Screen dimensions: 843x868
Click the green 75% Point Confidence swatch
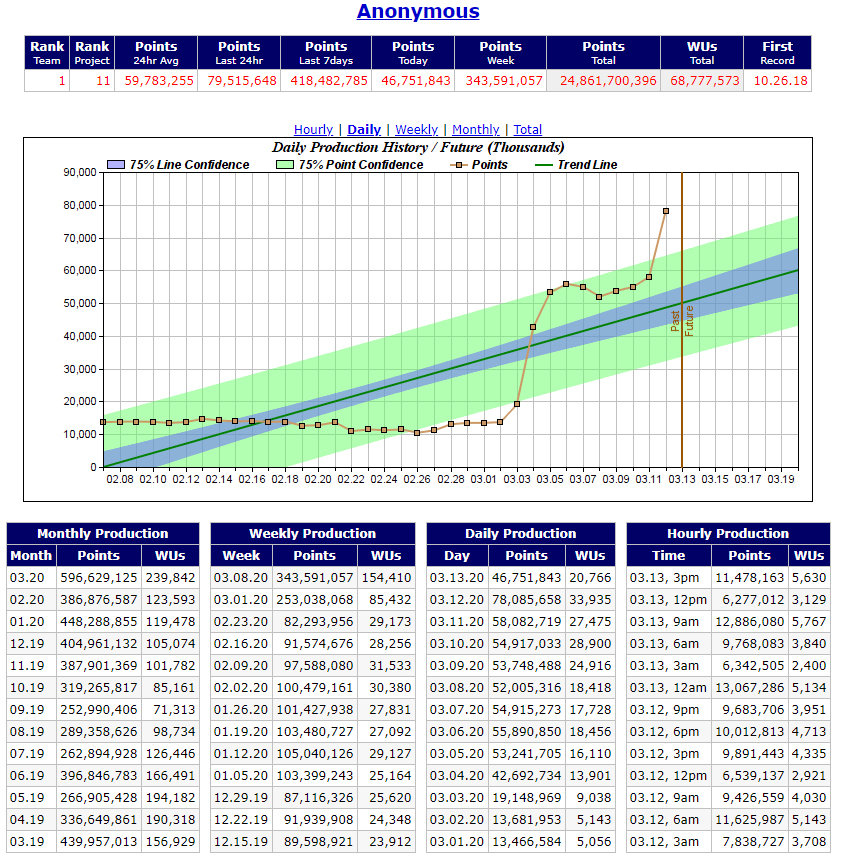tap(285, 164)
